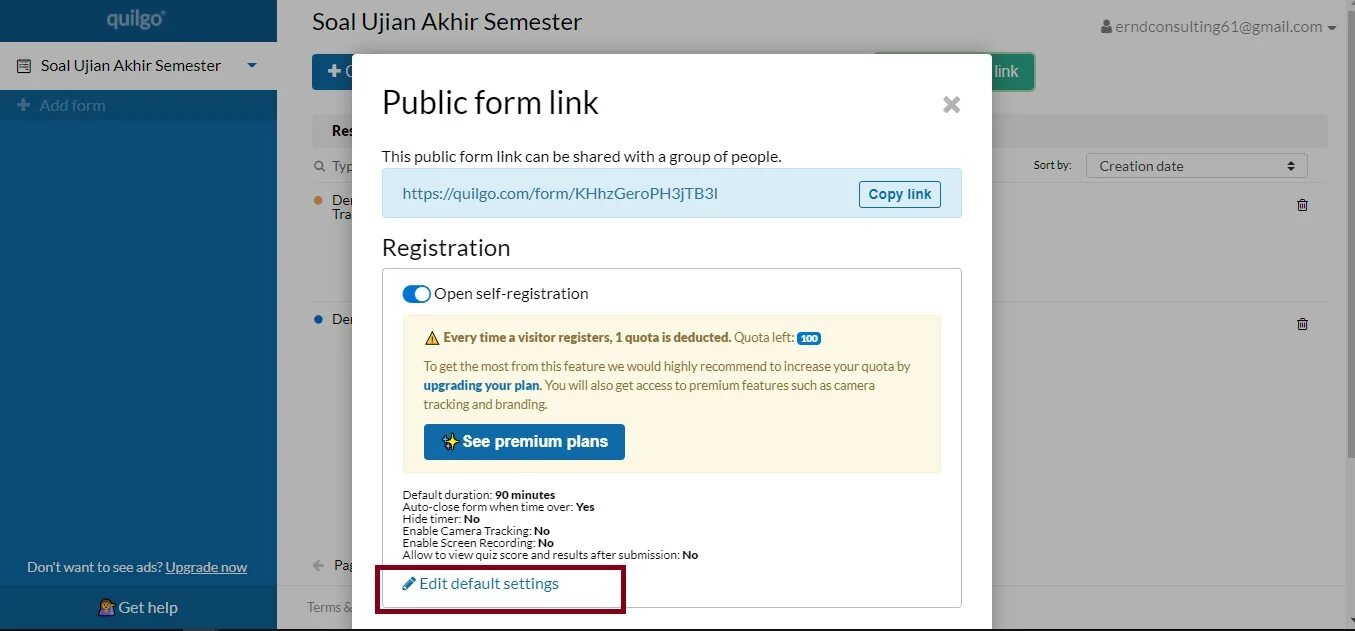Copy the public form link
Viewport: 1355px width, 631px height.
[899, 194]
